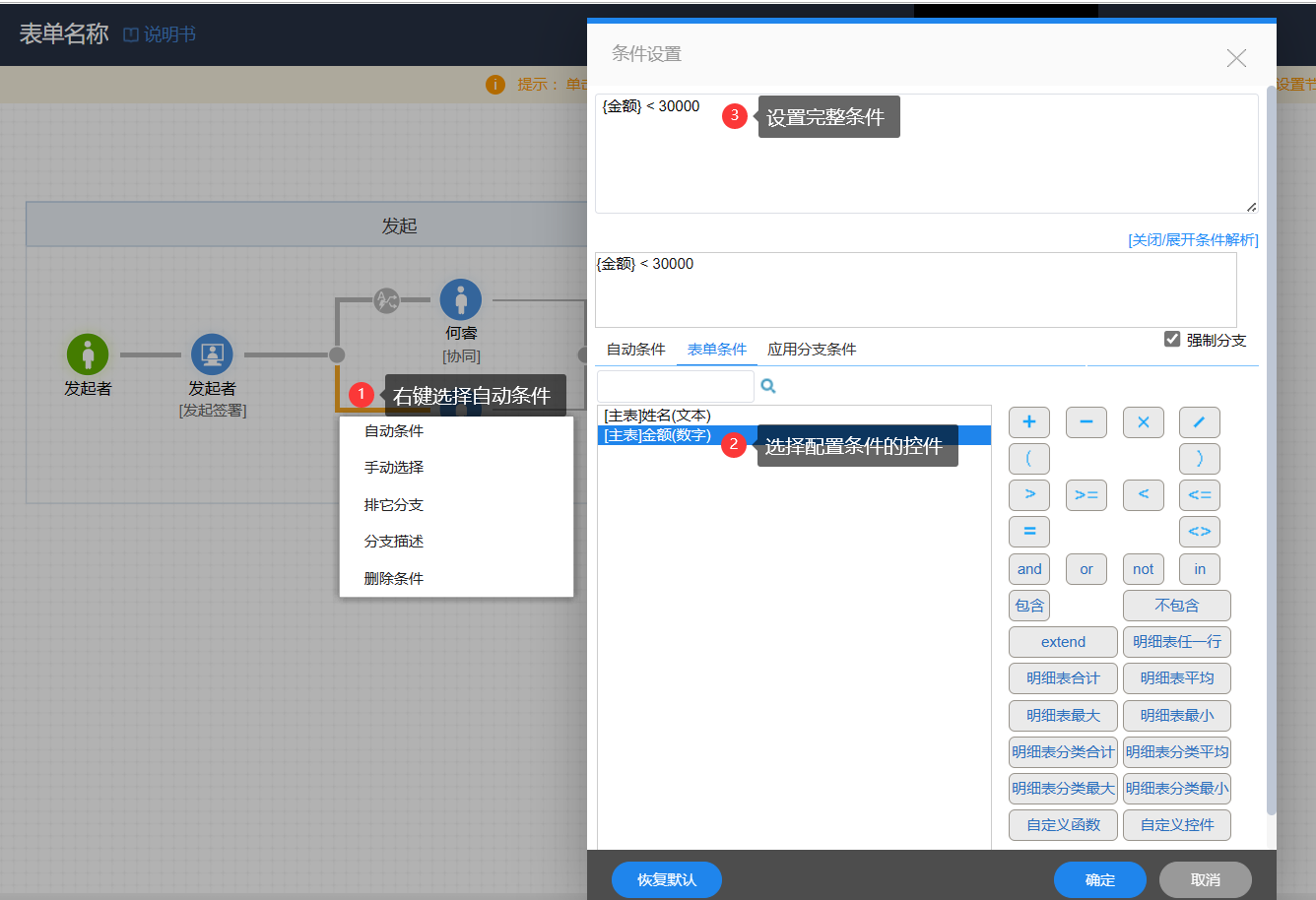
Task: Click the branch condition icon before 何睿
Action: (386, 300)
